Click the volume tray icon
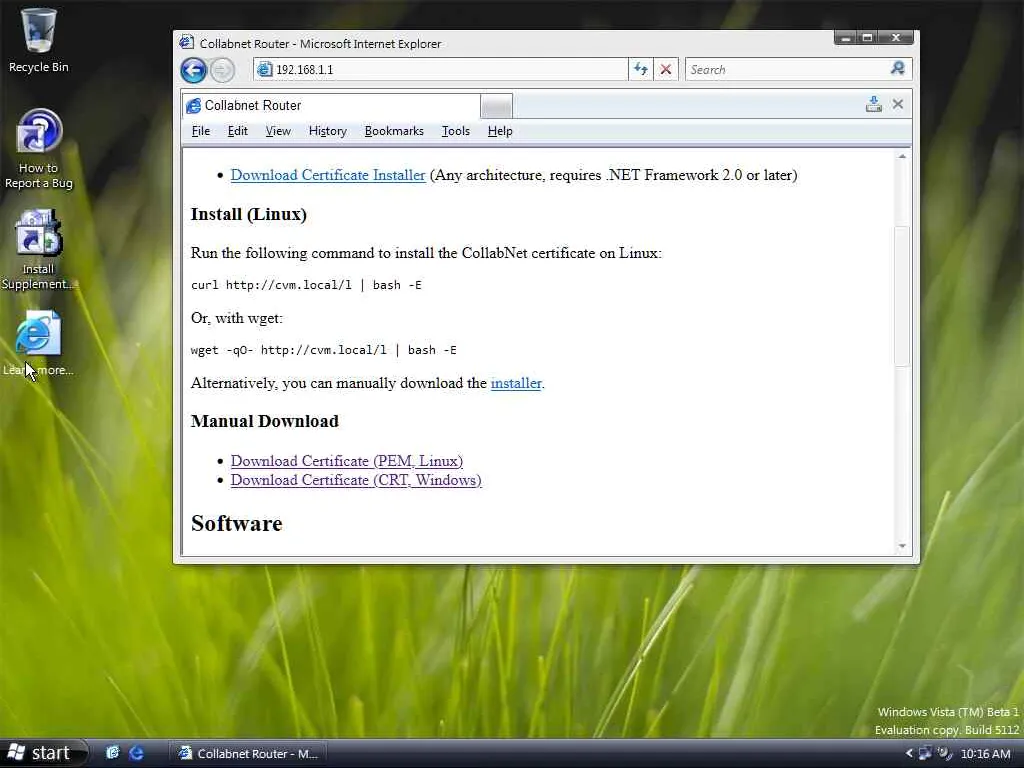This screenshot has height=768, width=1024. pos(944,754)
